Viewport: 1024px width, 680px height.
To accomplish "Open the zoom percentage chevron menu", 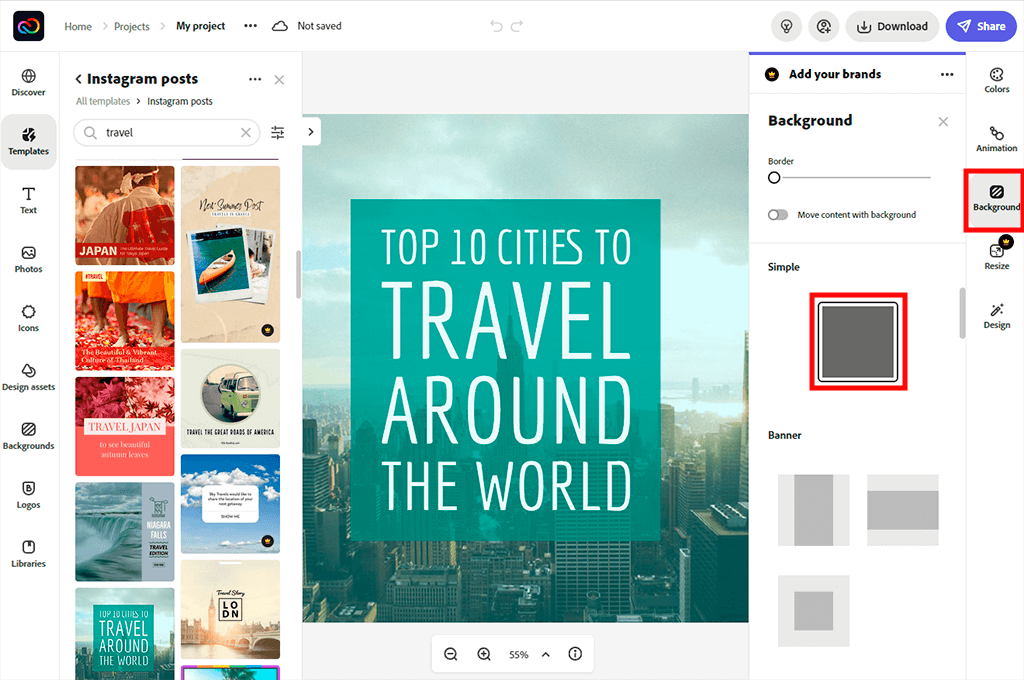I will point(546,654).
